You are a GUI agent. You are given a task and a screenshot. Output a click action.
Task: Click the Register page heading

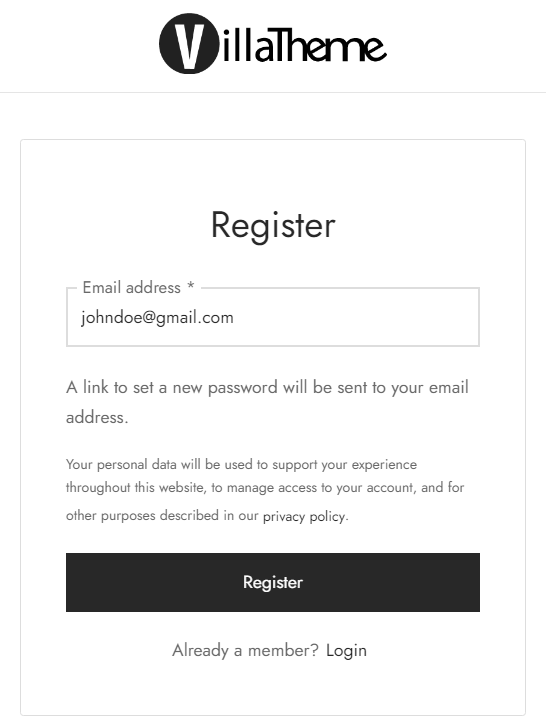click(x=273, y=225)
